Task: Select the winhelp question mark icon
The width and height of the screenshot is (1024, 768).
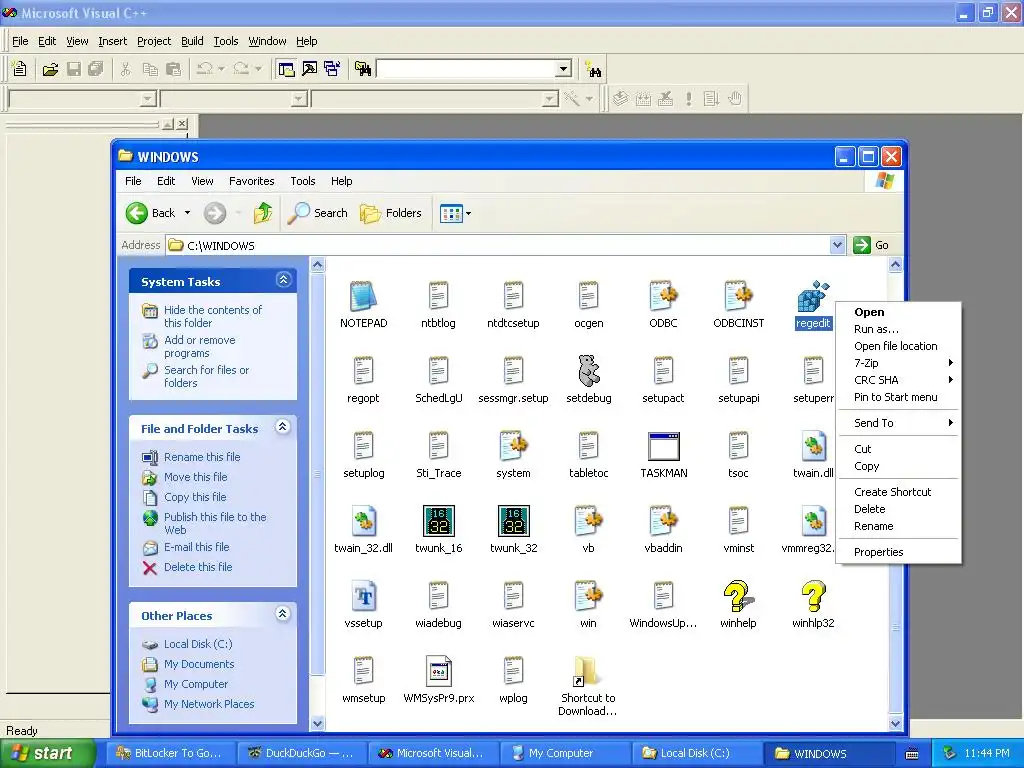Action: click(738, 596)
